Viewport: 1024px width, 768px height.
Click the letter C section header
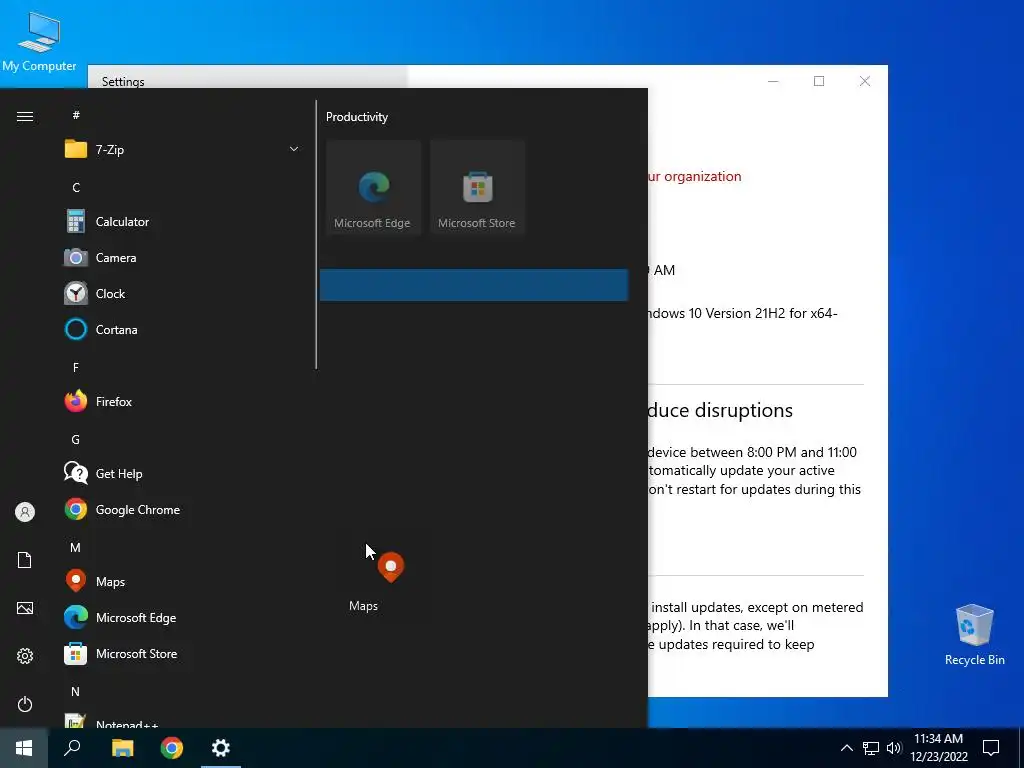coord(76,187)
